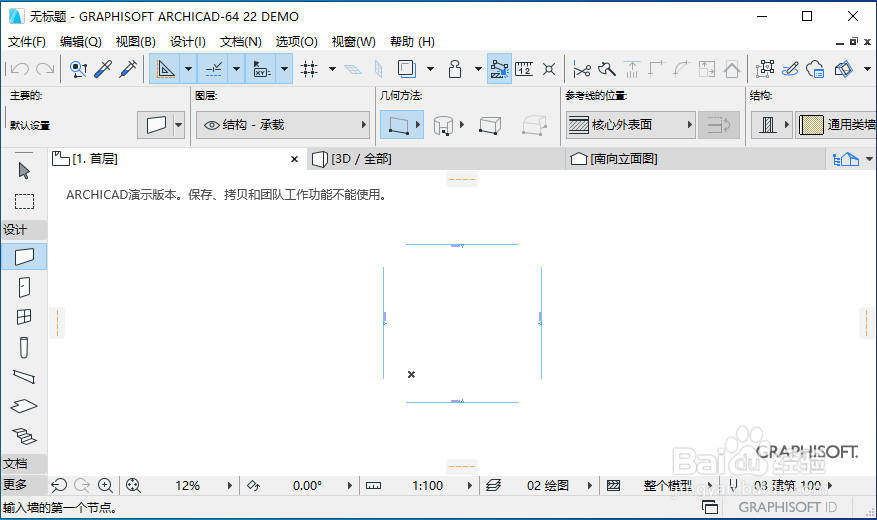Select the Window tool

coord(24,317)
